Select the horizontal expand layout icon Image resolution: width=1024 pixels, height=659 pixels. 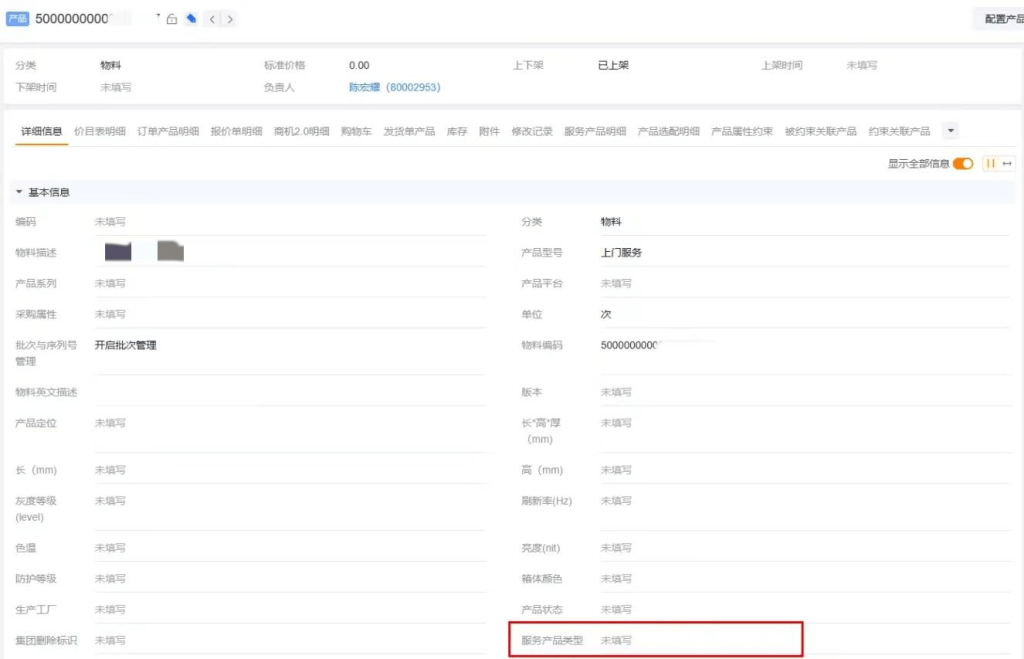coord(1007,164)
